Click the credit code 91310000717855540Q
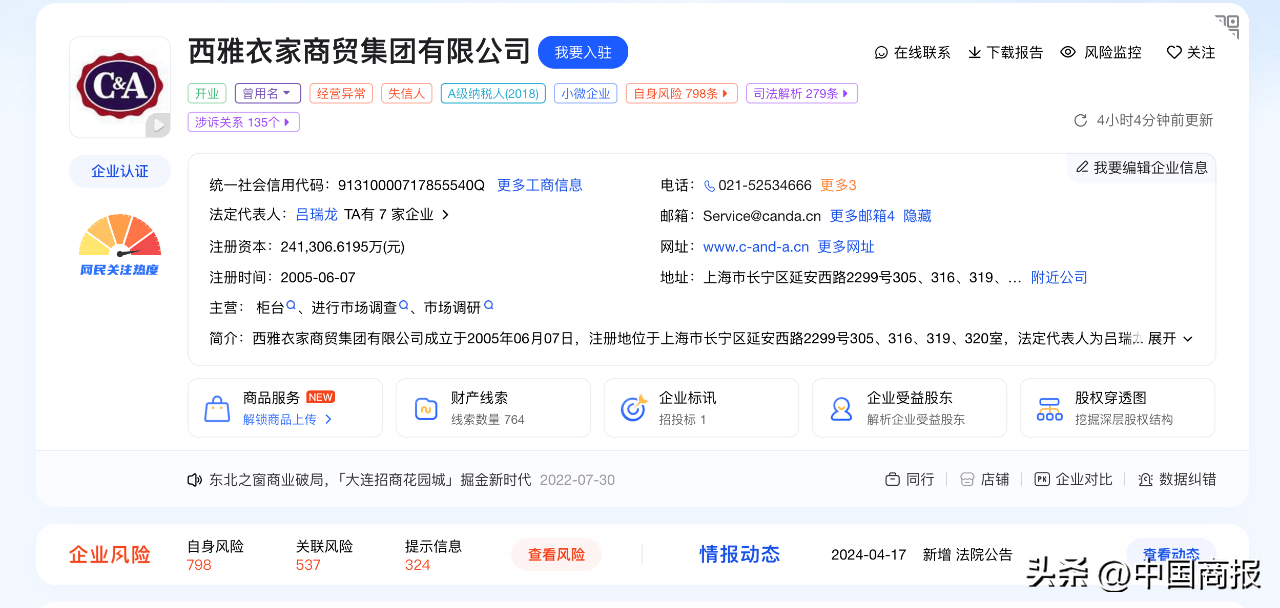Image resolution: width=1280 pixels, height=608 pixels. coord(411,185)
